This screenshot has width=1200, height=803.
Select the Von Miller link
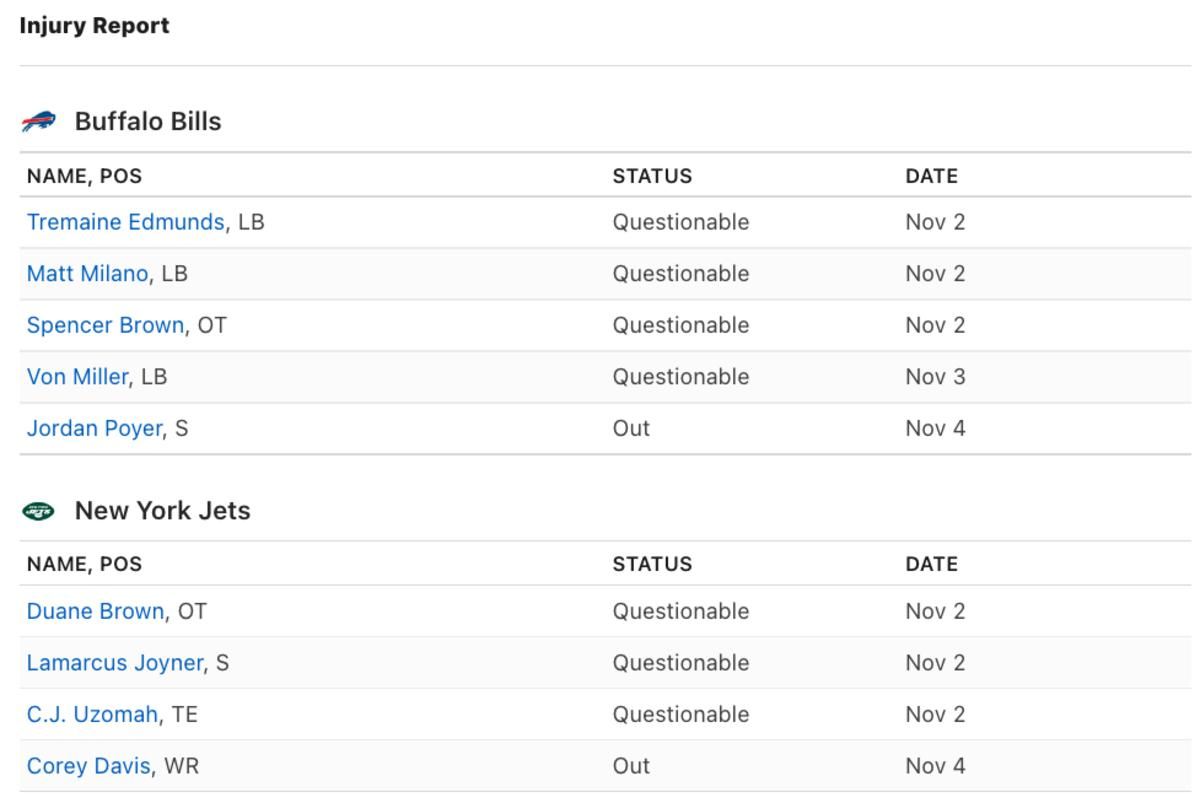coord(77,377)
